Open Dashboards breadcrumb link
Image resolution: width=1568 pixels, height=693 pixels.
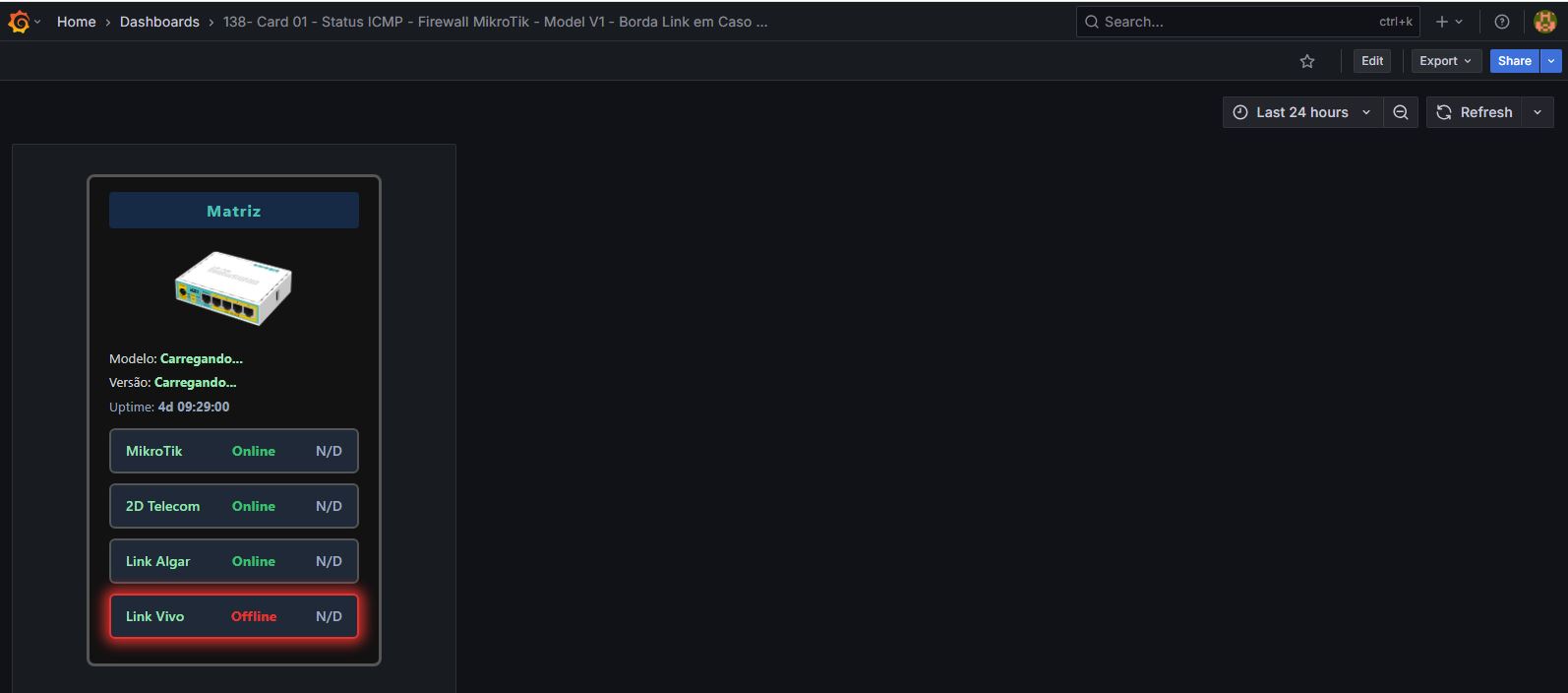click(x=159, y=22)
